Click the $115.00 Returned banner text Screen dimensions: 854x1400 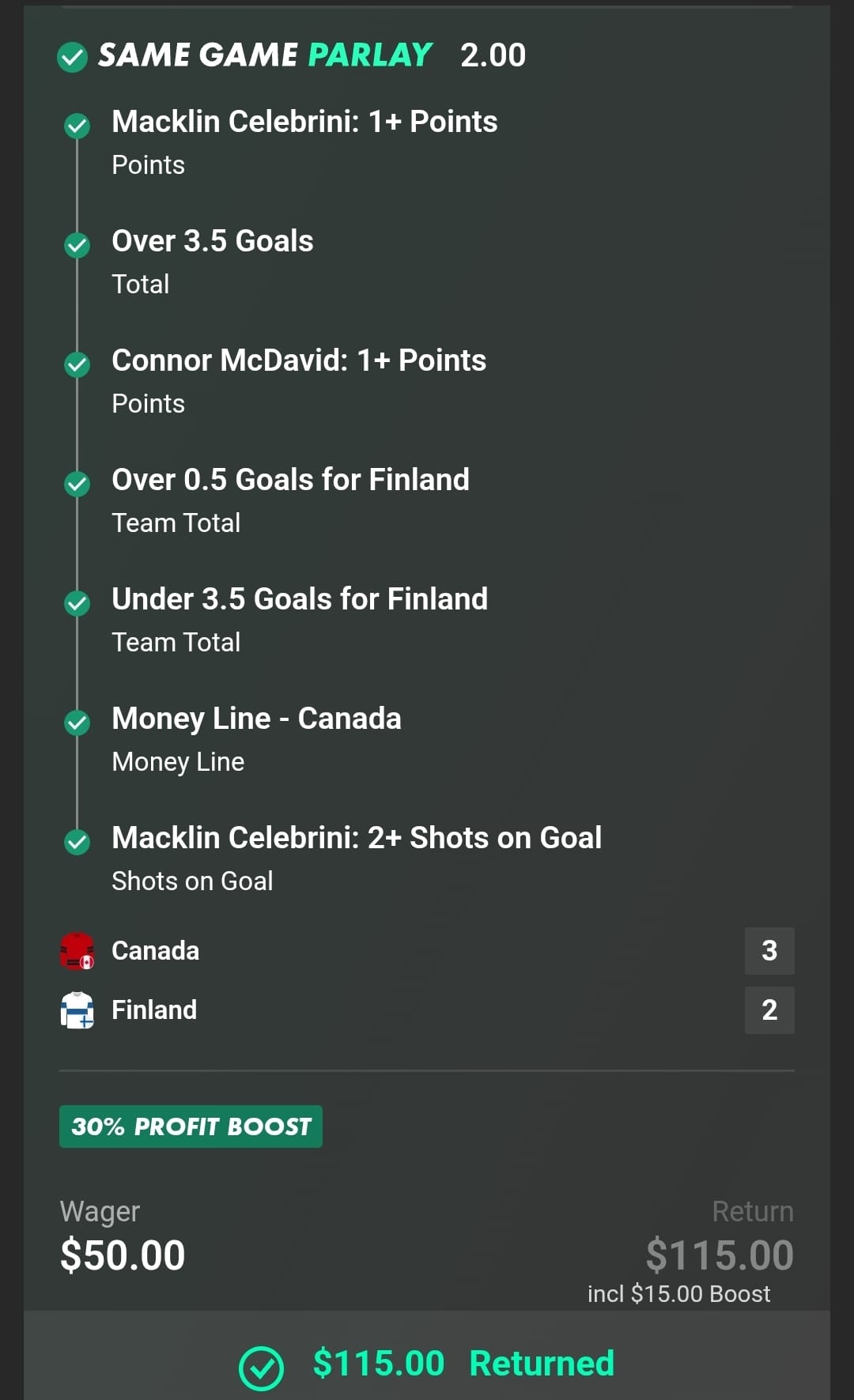coord(463,1364)
